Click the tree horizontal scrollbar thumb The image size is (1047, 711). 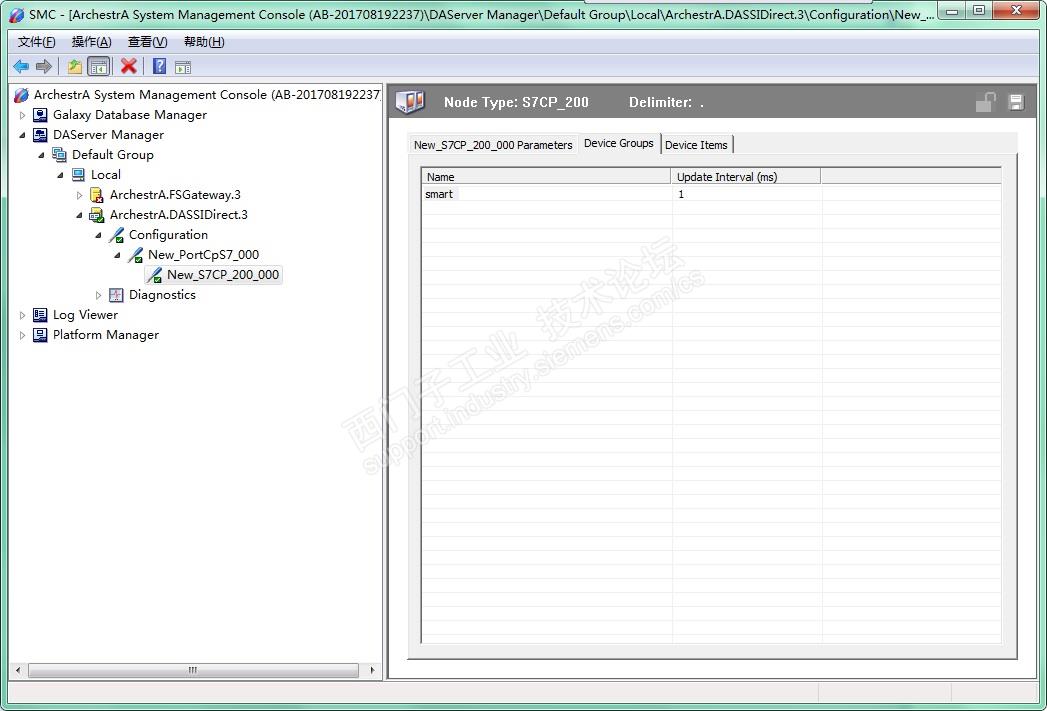pos(193,670)
